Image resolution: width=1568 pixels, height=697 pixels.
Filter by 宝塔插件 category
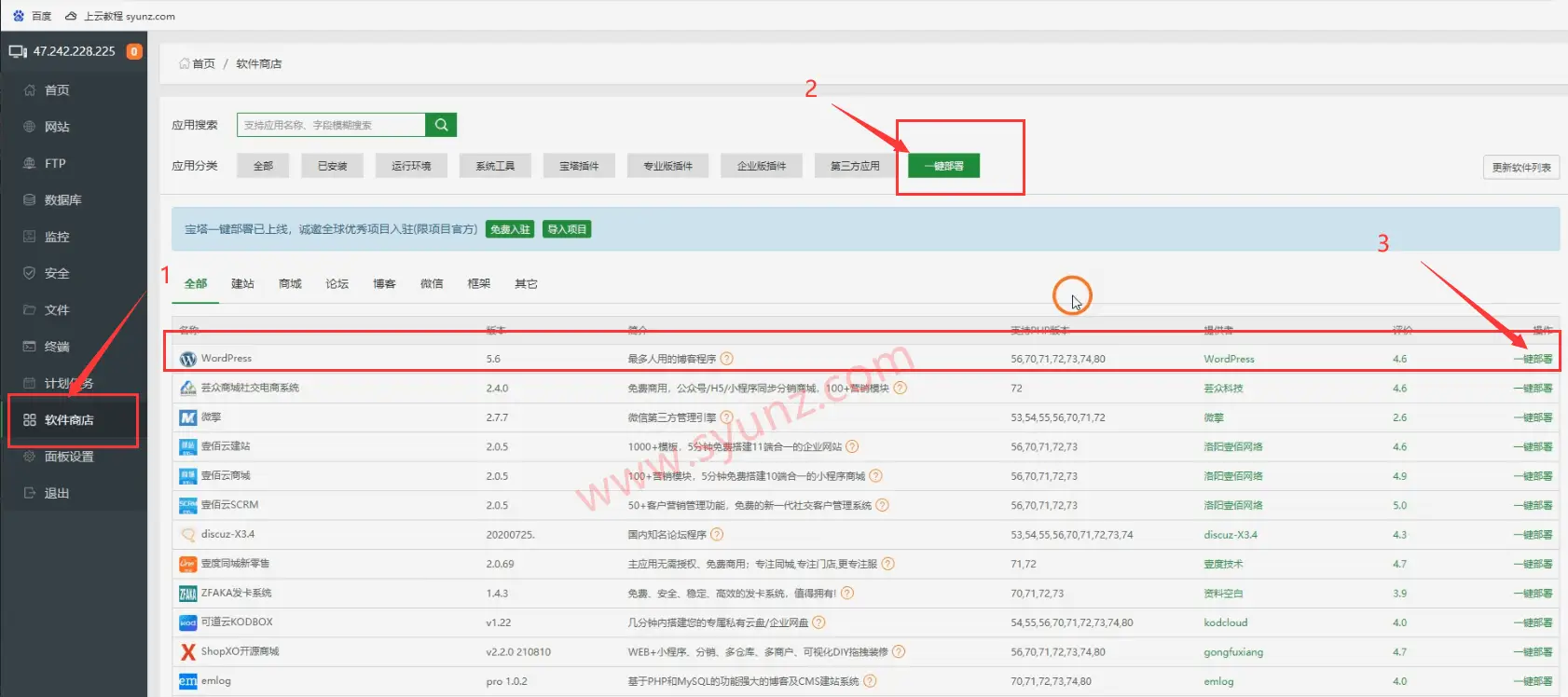pos(579,166)
